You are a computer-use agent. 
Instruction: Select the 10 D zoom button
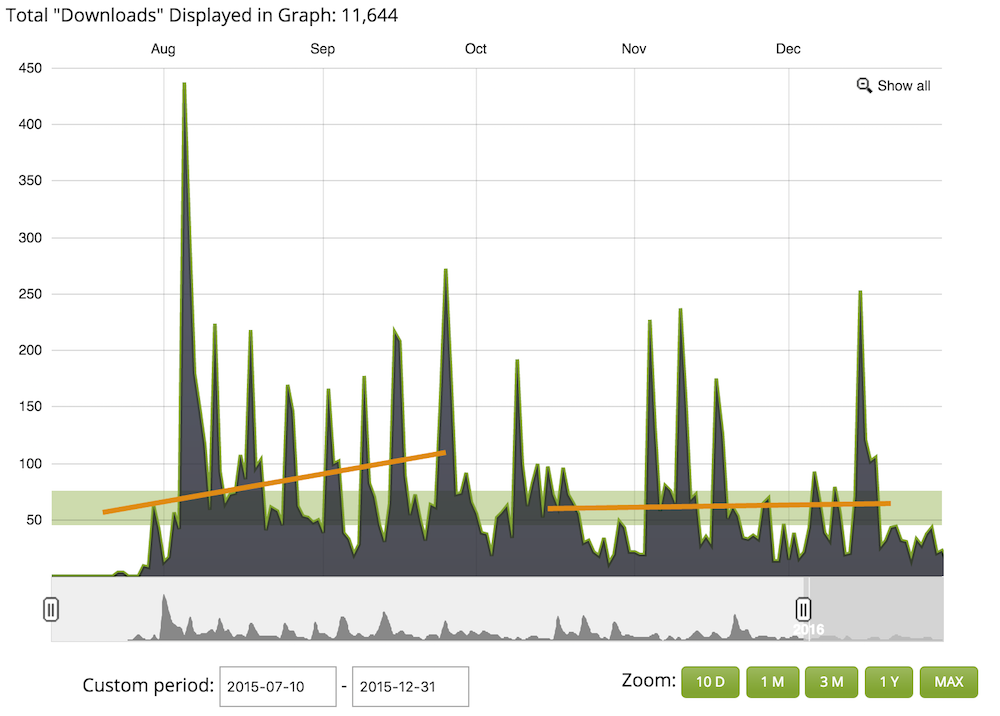click(710, 682)
